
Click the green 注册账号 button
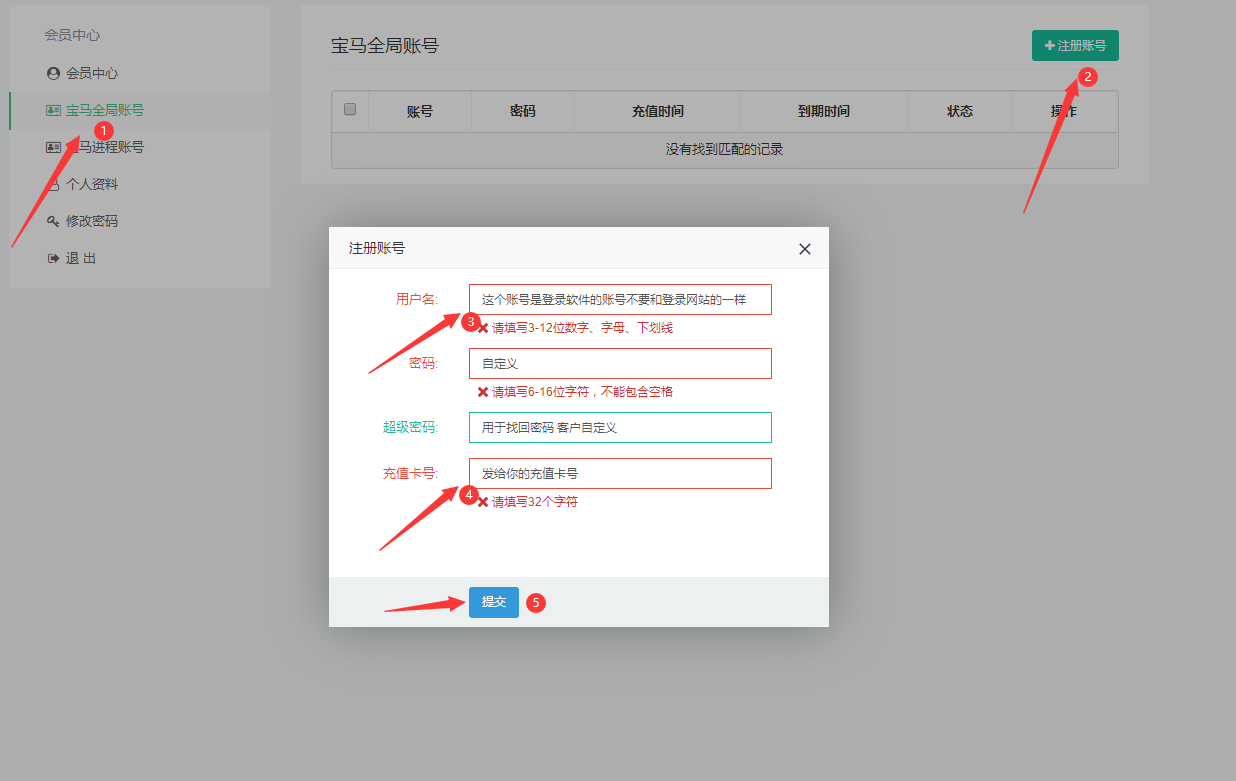1075,46
